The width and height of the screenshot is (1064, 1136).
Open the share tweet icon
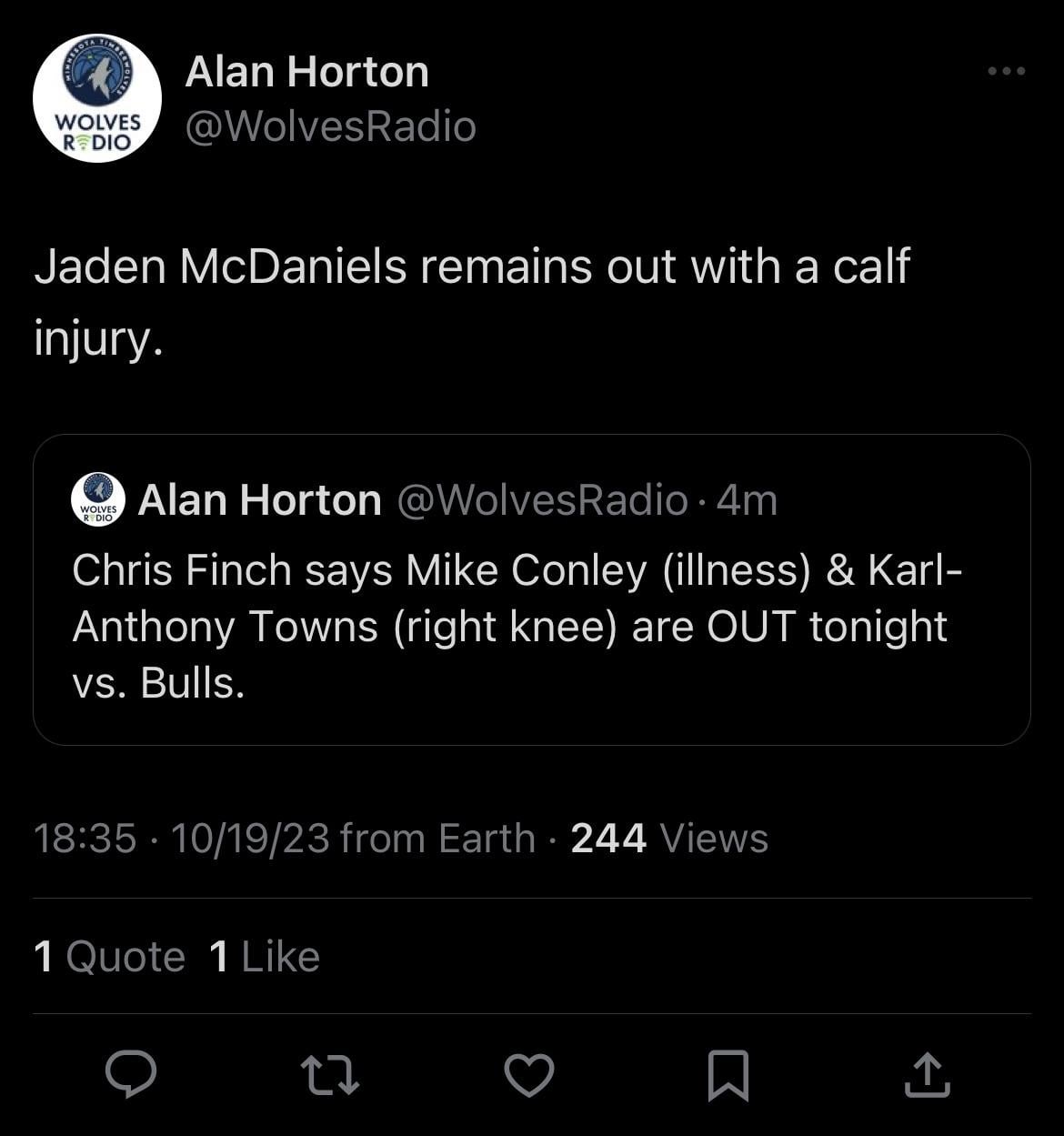[x=927, y=1075]
